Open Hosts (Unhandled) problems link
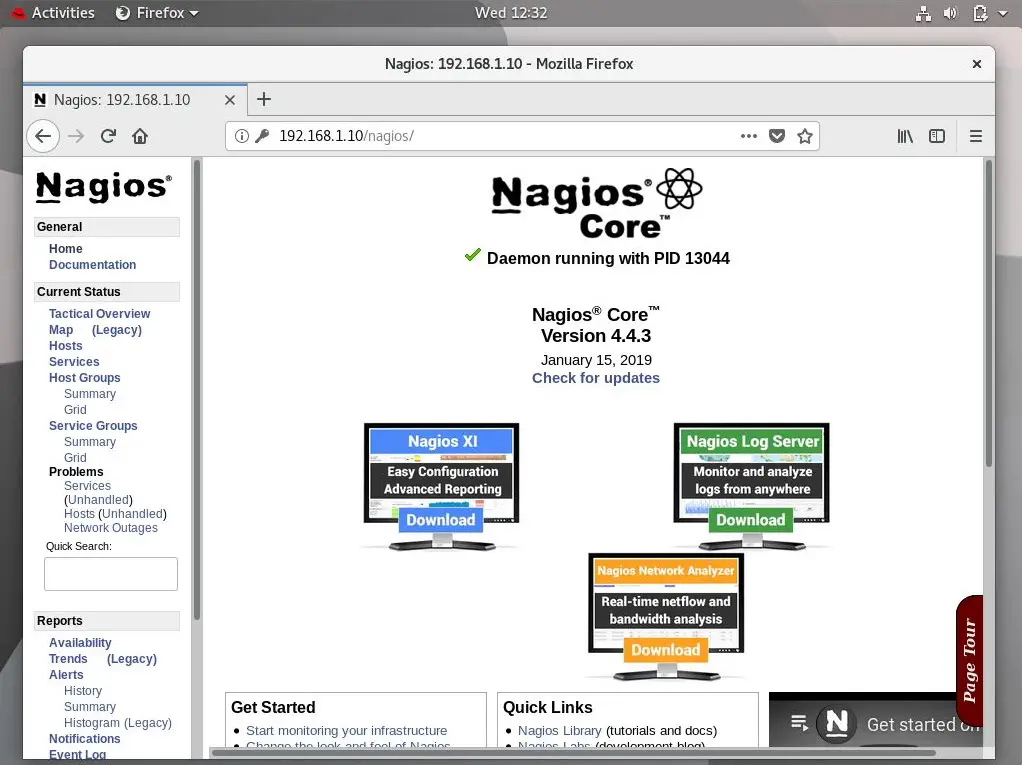1022x765 pixels. coord(115,513)
